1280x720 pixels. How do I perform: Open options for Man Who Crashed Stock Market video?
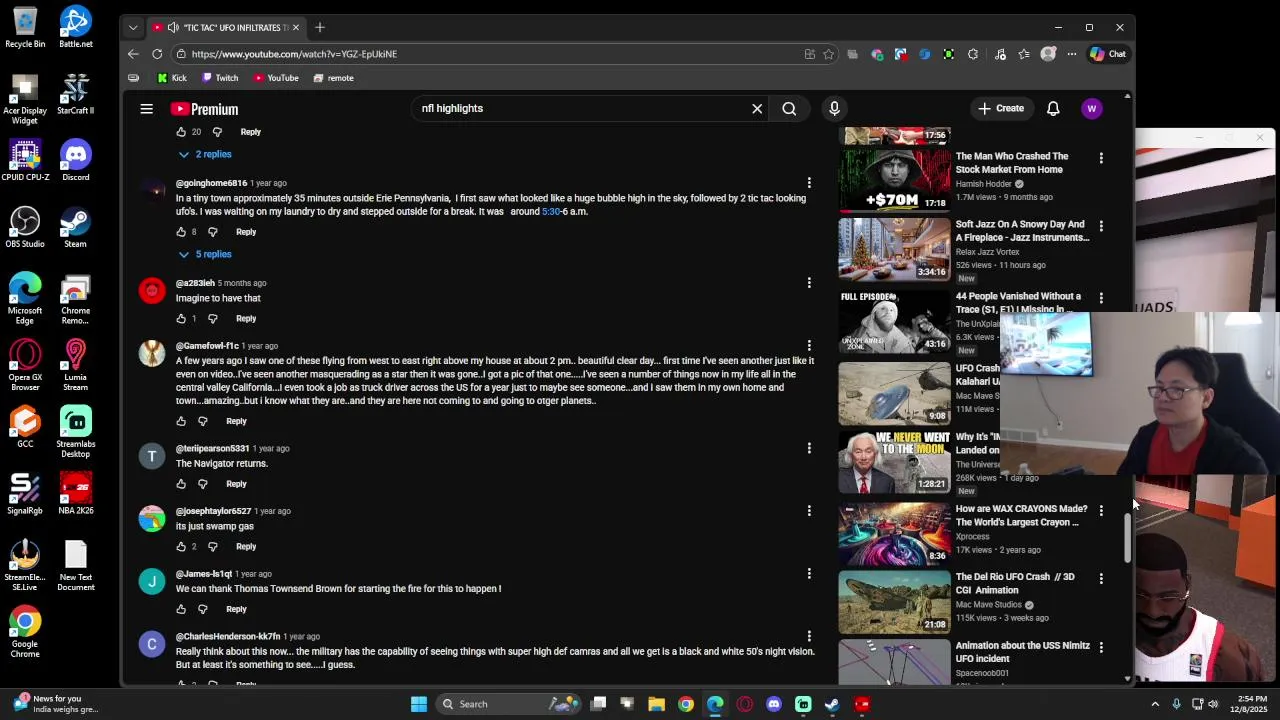pos(1101,158)
